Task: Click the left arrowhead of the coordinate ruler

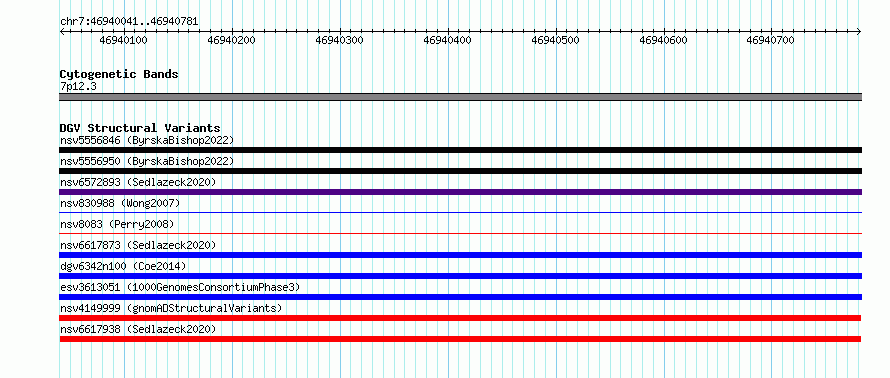Action: tap(62, 32)
